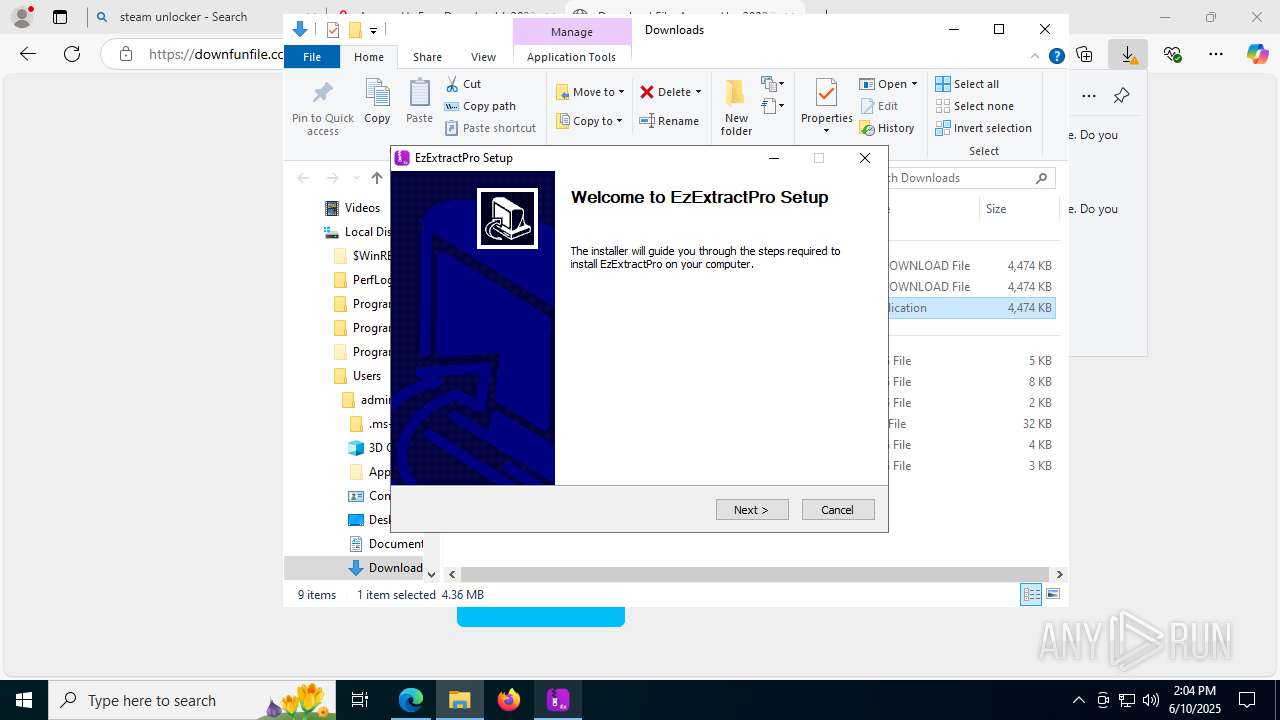Open the Delete dropdown arrow

tap(698, 92)
